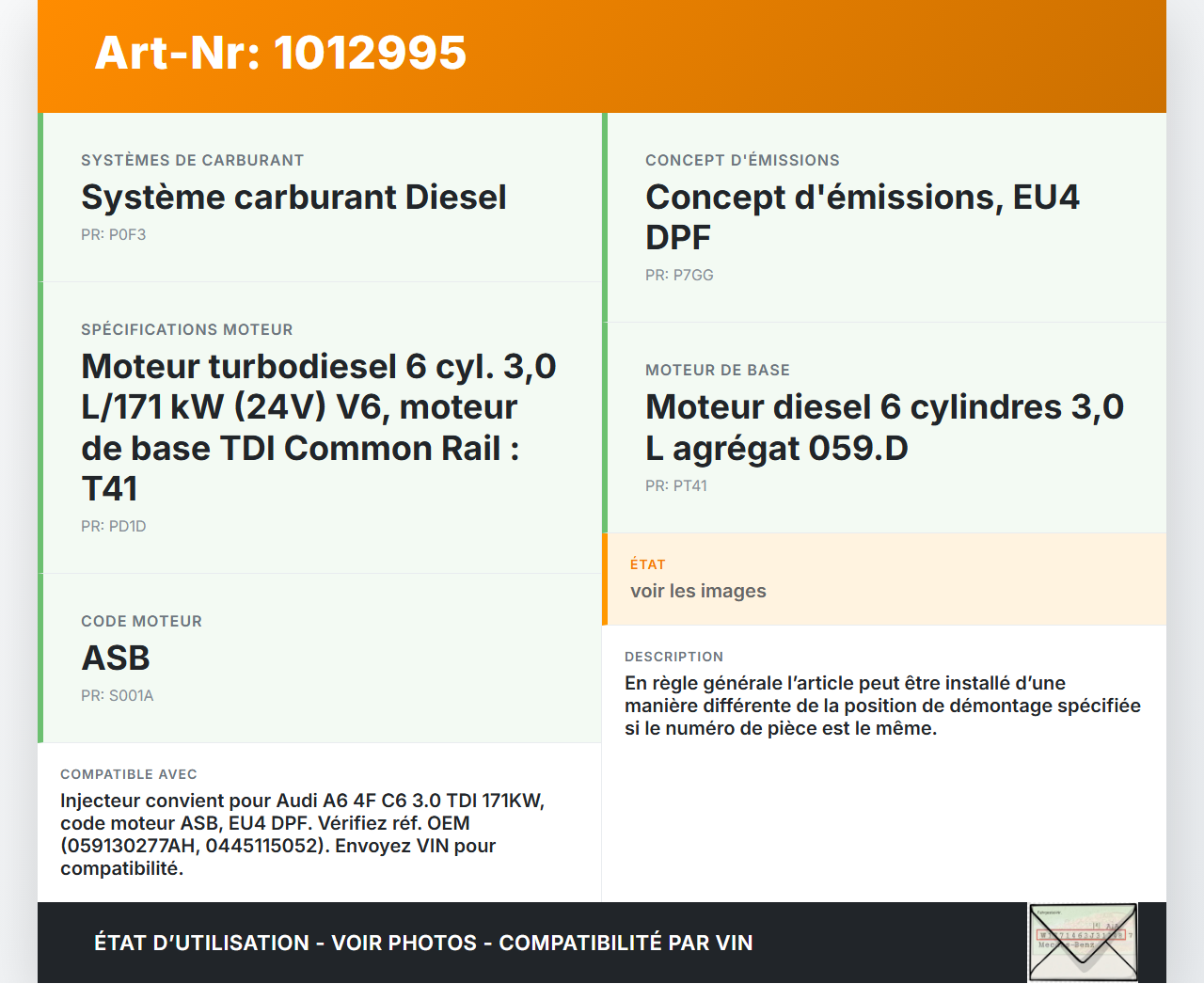The image size is (1204, 984).
Task: Click the bottom banner about VIN compatibility
Action: click(x=423, y=943)
